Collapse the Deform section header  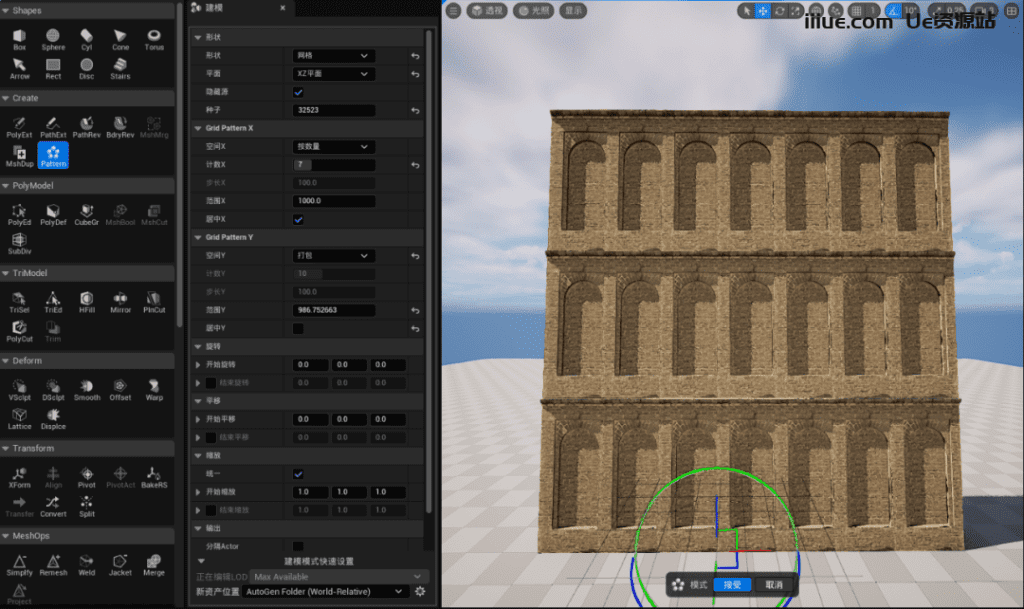tap(27, 361)
